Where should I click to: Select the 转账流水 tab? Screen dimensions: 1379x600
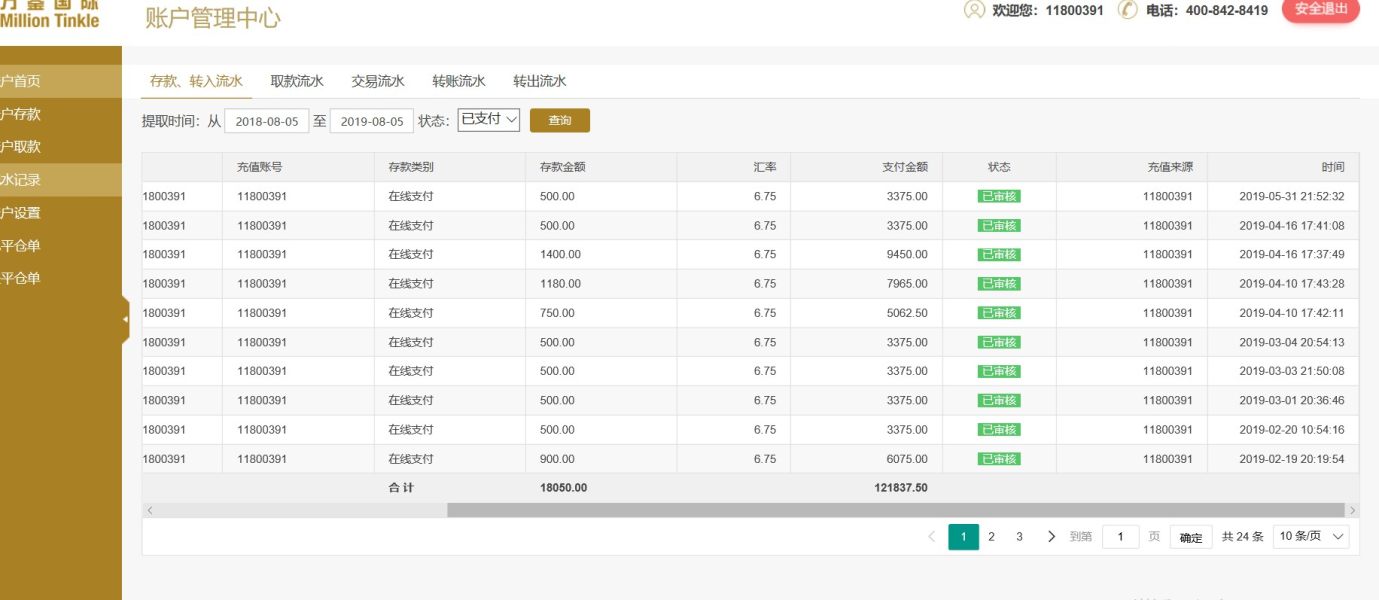(x=459, y=82)
